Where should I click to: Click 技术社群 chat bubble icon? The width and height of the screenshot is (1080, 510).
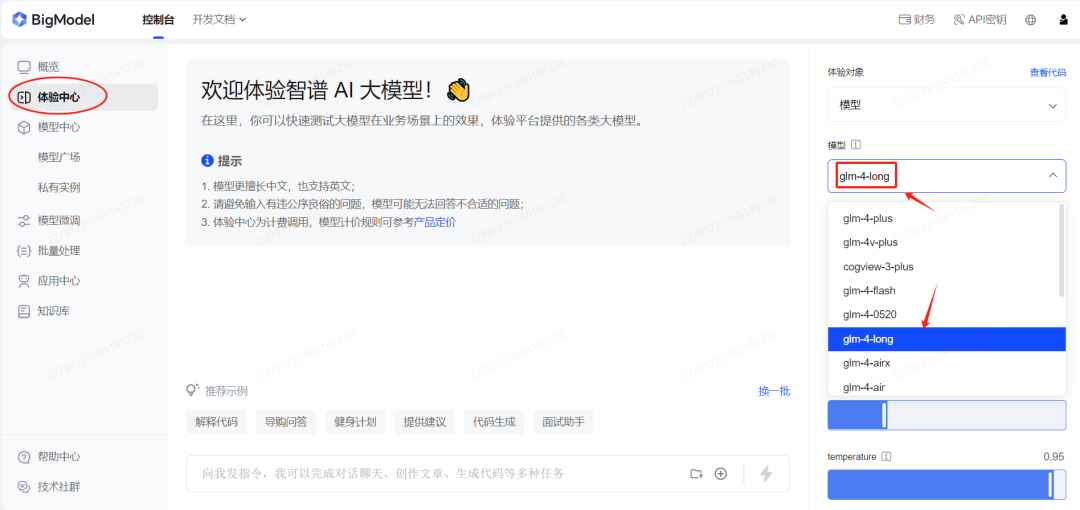click(x=24, y=487)
